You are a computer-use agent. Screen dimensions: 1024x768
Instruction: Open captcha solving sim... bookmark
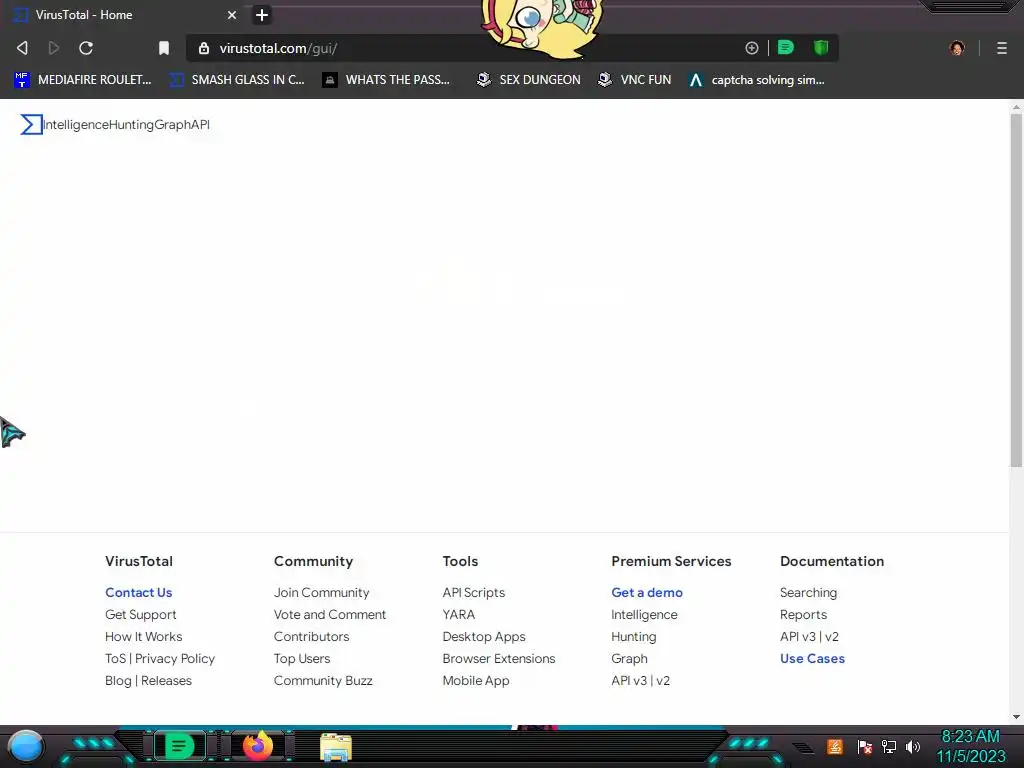[x=757, y=80]
